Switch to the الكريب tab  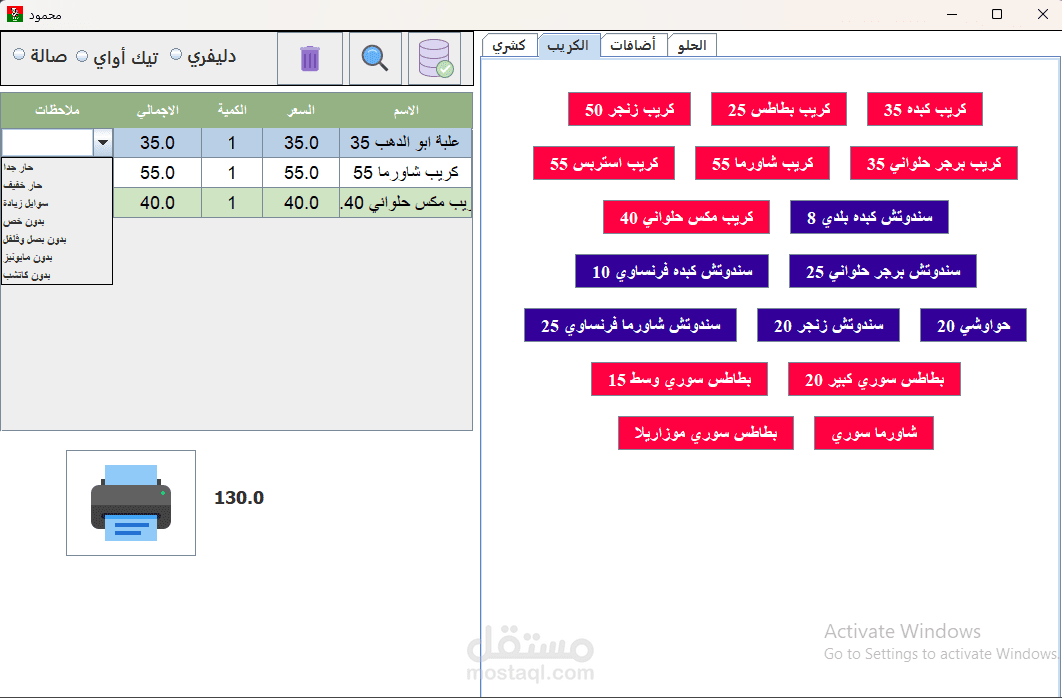(x=568, y=45)
